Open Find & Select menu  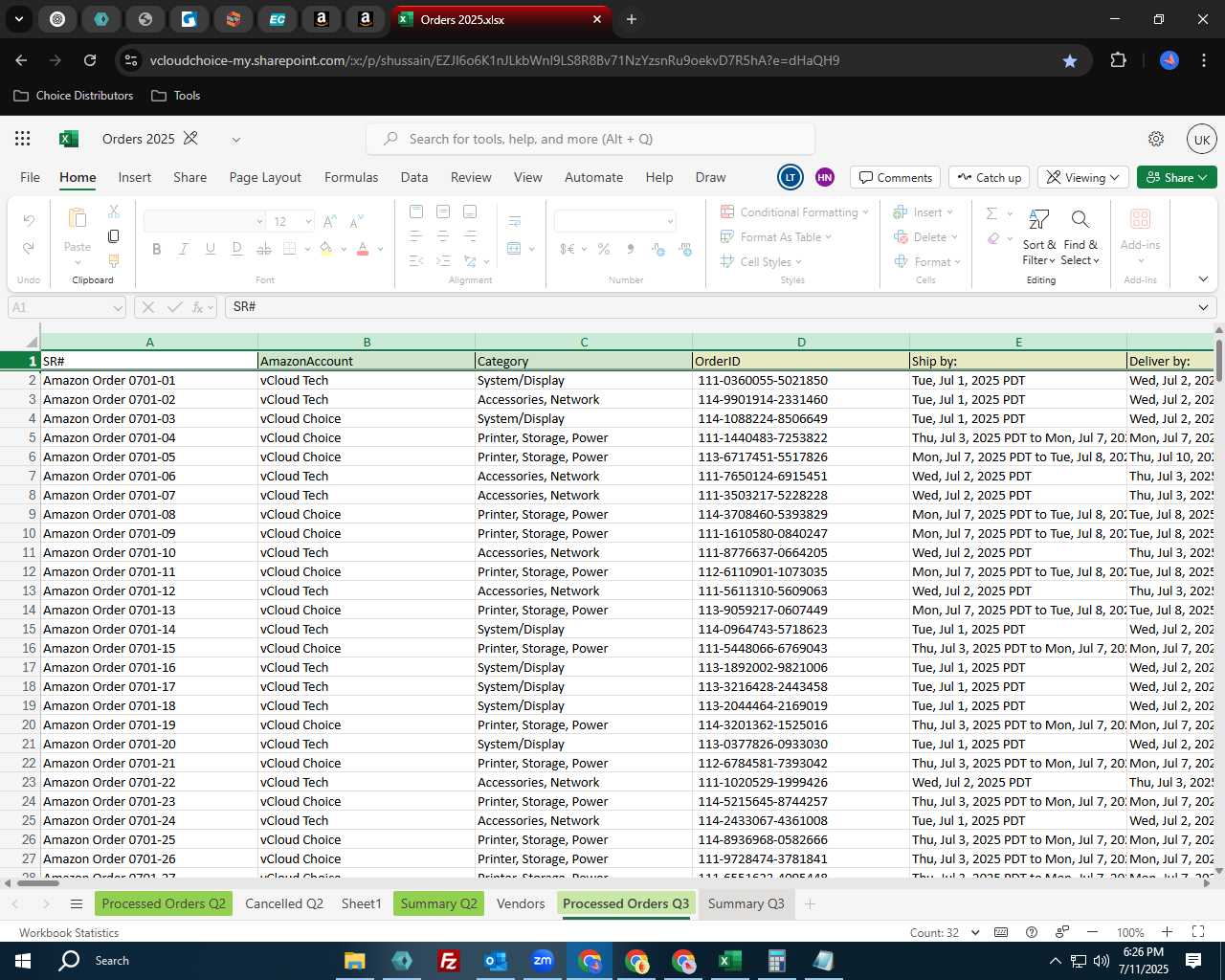click(1080, 237)
